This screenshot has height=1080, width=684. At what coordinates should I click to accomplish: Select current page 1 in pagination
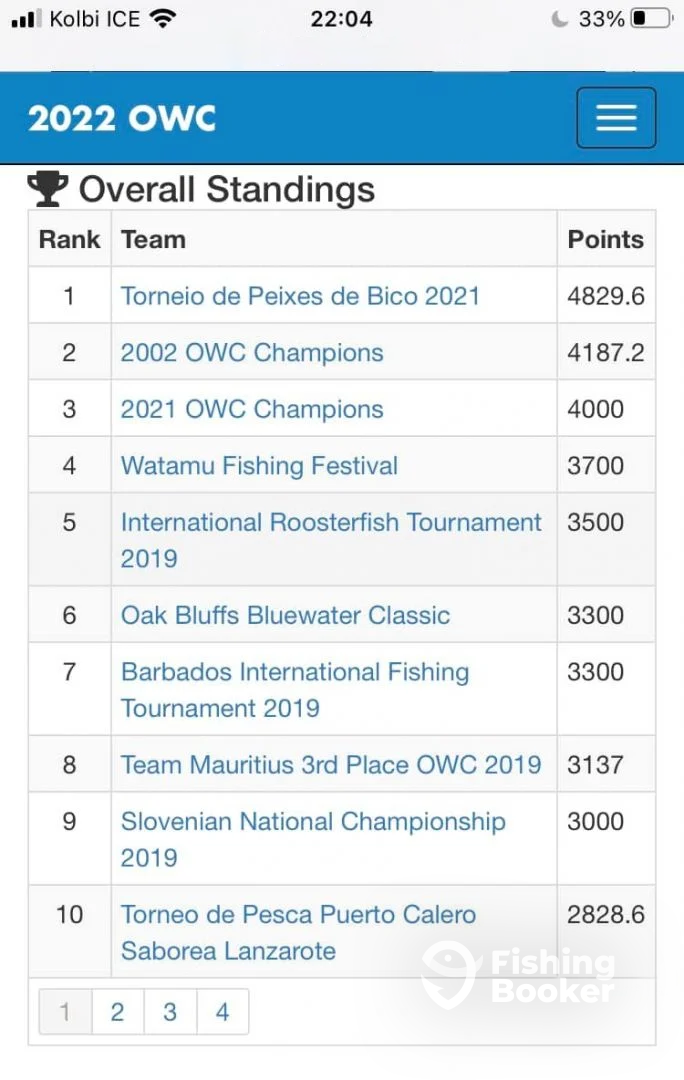(x=65, y=1012)
